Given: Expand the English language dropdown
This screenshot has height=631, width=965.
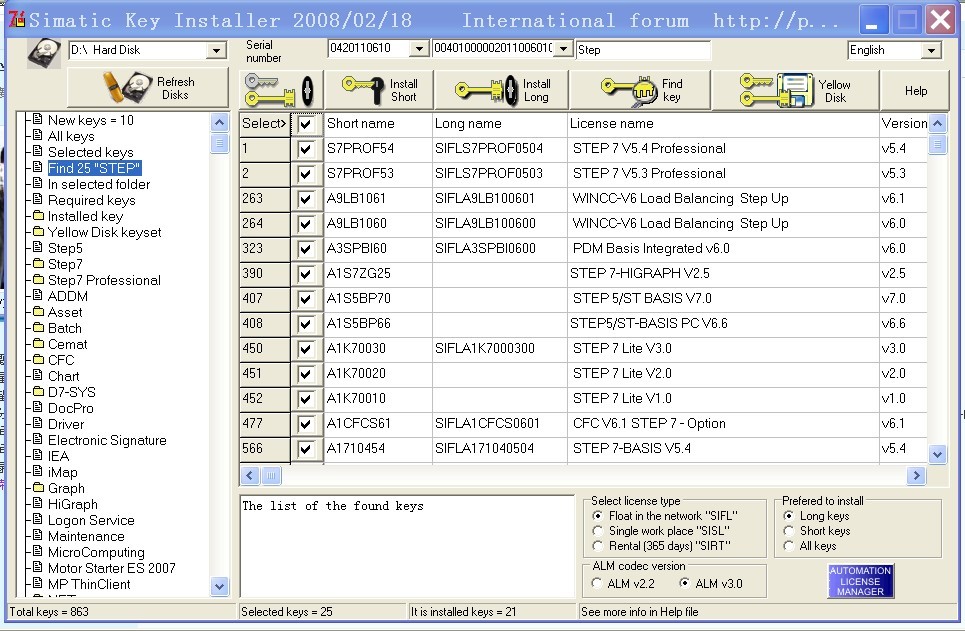Looking at the screenshot, I should [931, 50].
